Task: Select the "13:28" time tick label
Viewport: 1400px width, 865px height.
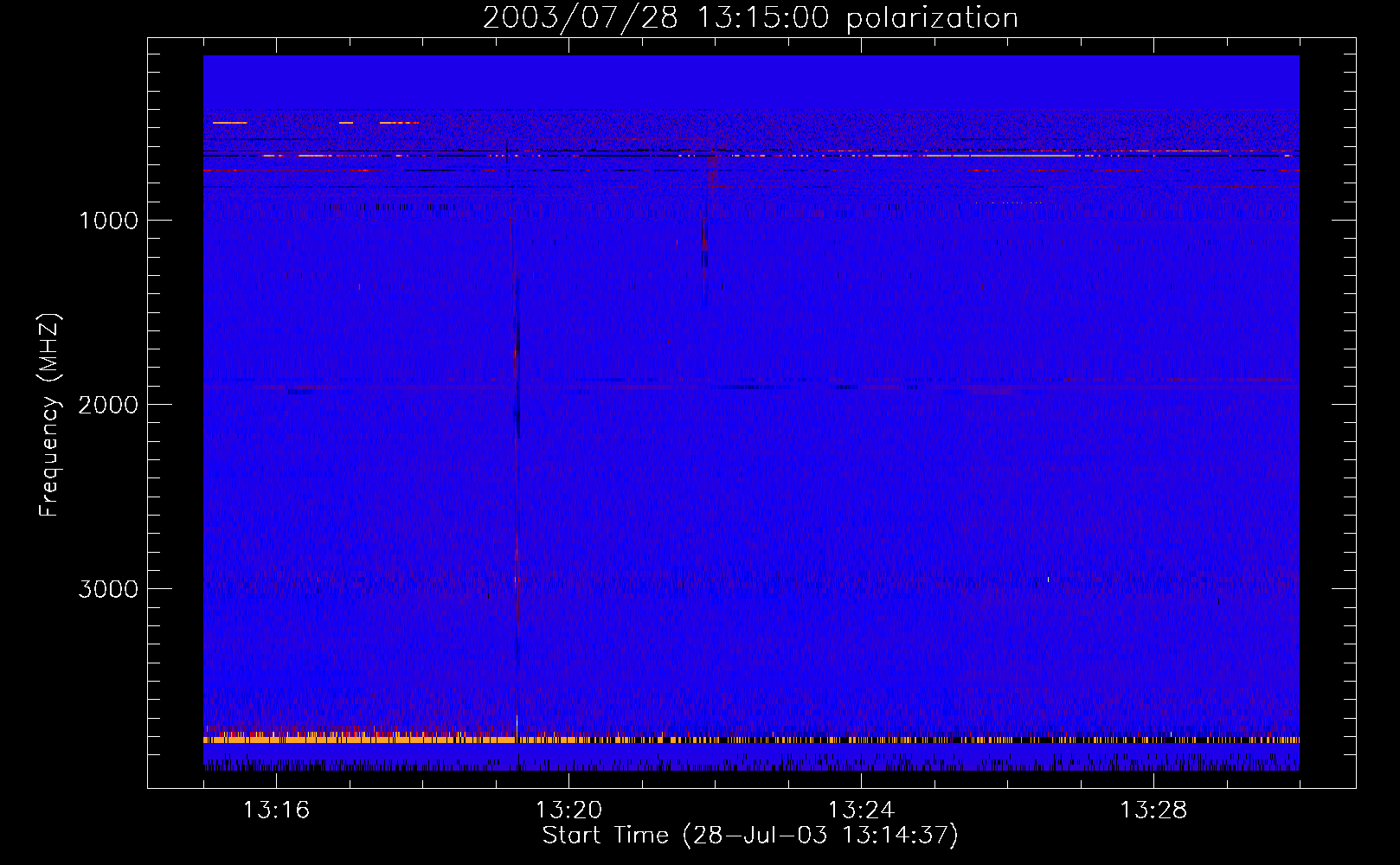Action: (x=1153, y=811)
